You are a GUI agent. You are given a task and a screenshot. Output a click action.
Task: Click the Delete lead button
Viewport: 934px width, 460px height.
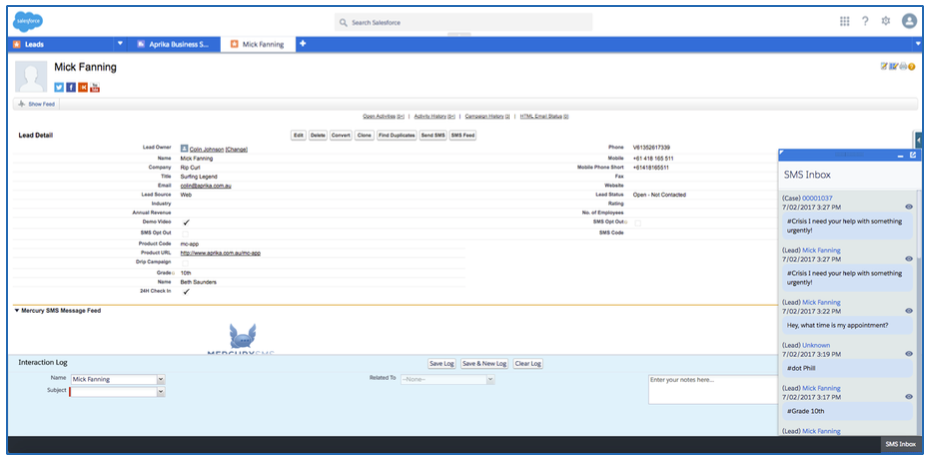(317, 135)
